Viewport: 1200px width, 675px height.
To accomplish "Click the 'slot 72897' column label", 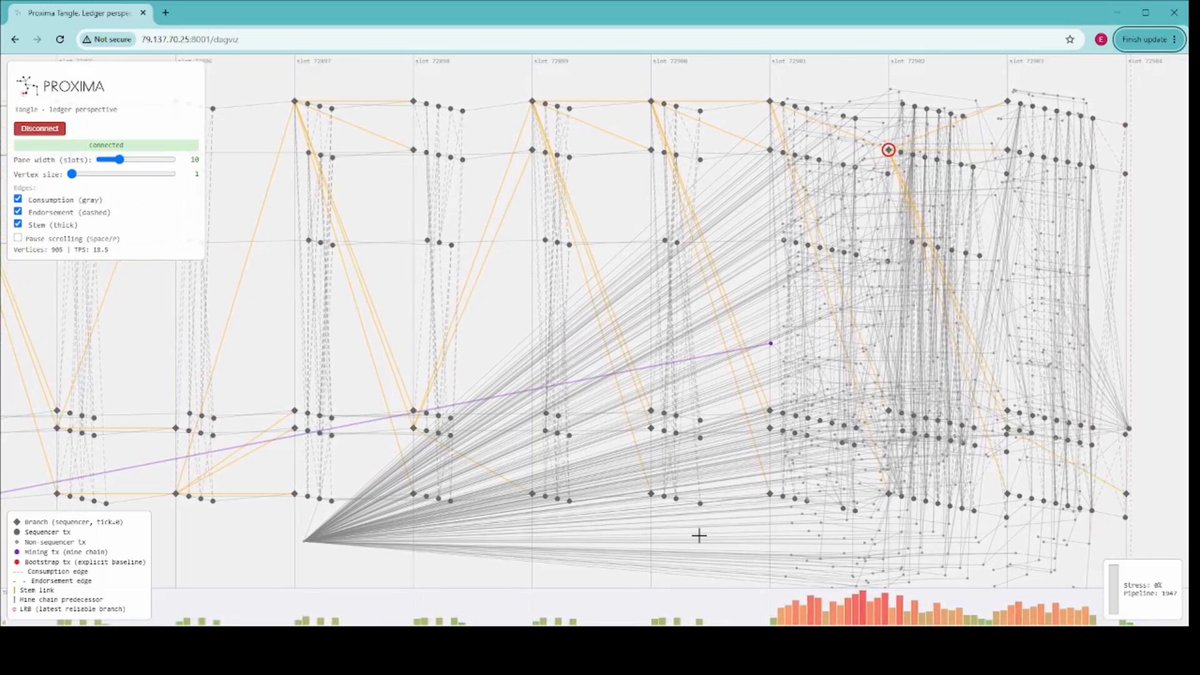I will [314, 61].
